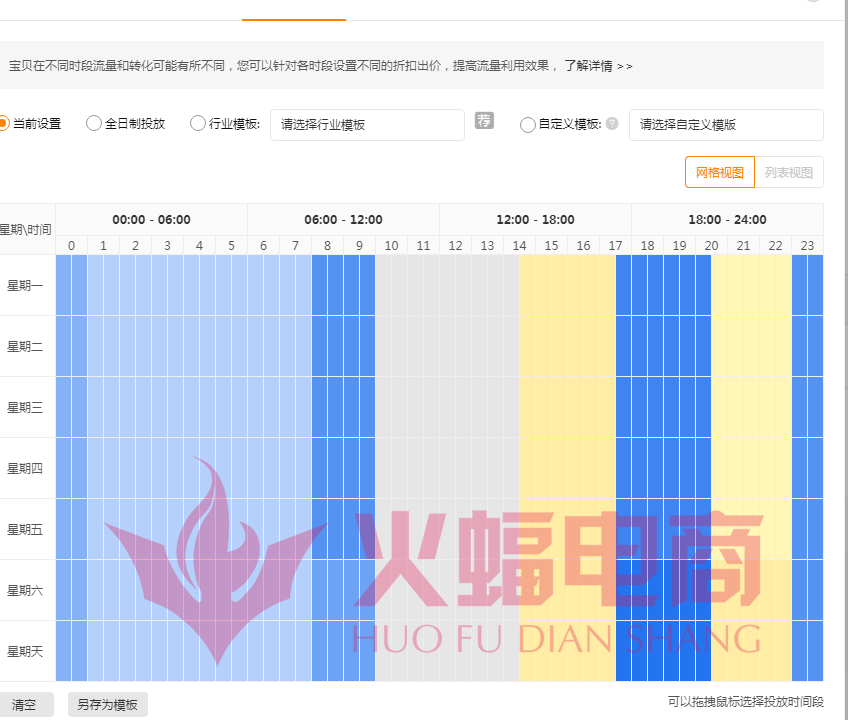848x720 pixels.
Task: Expand the 请选择自定义模版 dropdown
Action: coord(726,125)
